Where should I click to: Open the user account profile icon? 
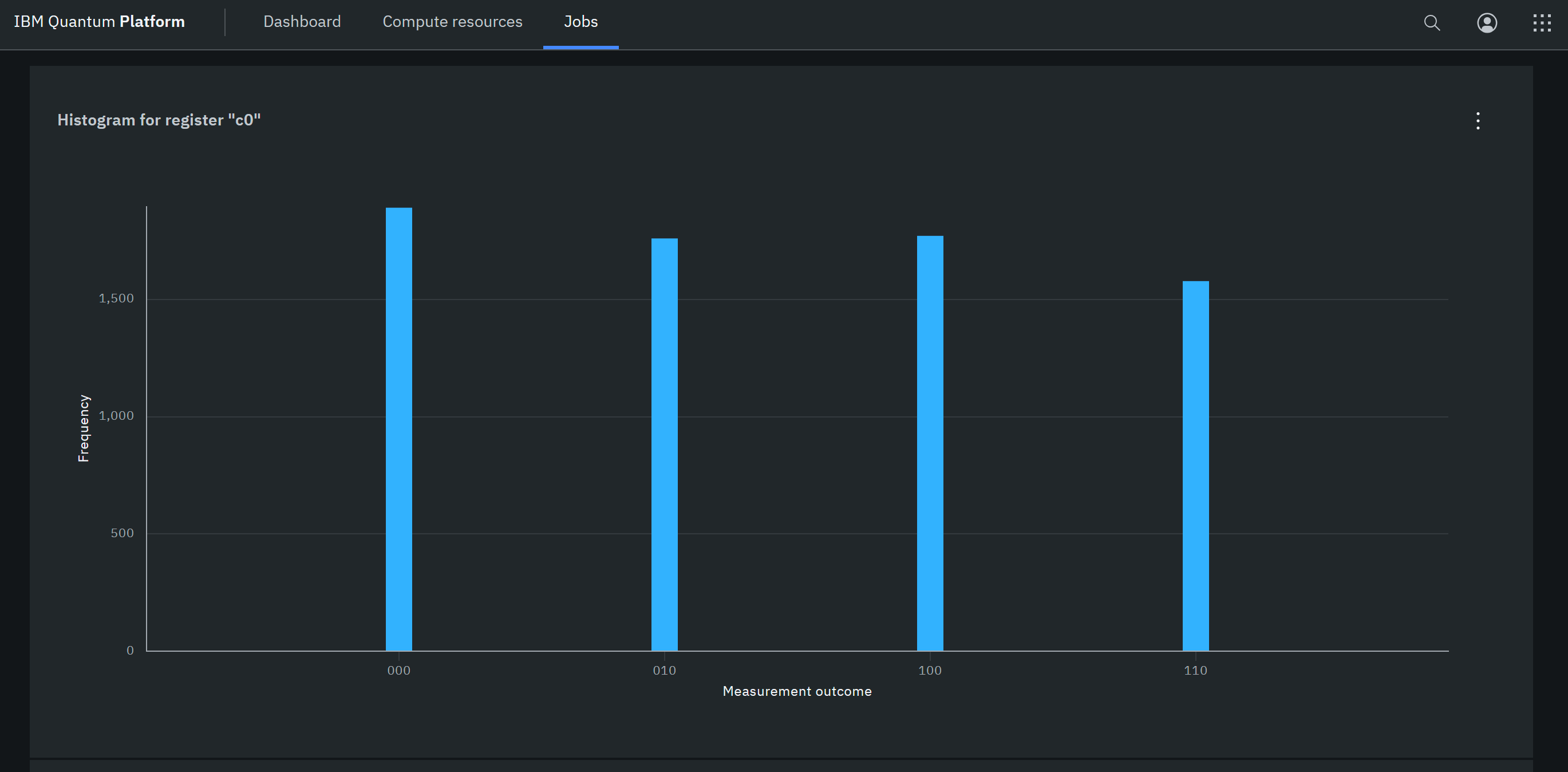[x=1487, y=23]
